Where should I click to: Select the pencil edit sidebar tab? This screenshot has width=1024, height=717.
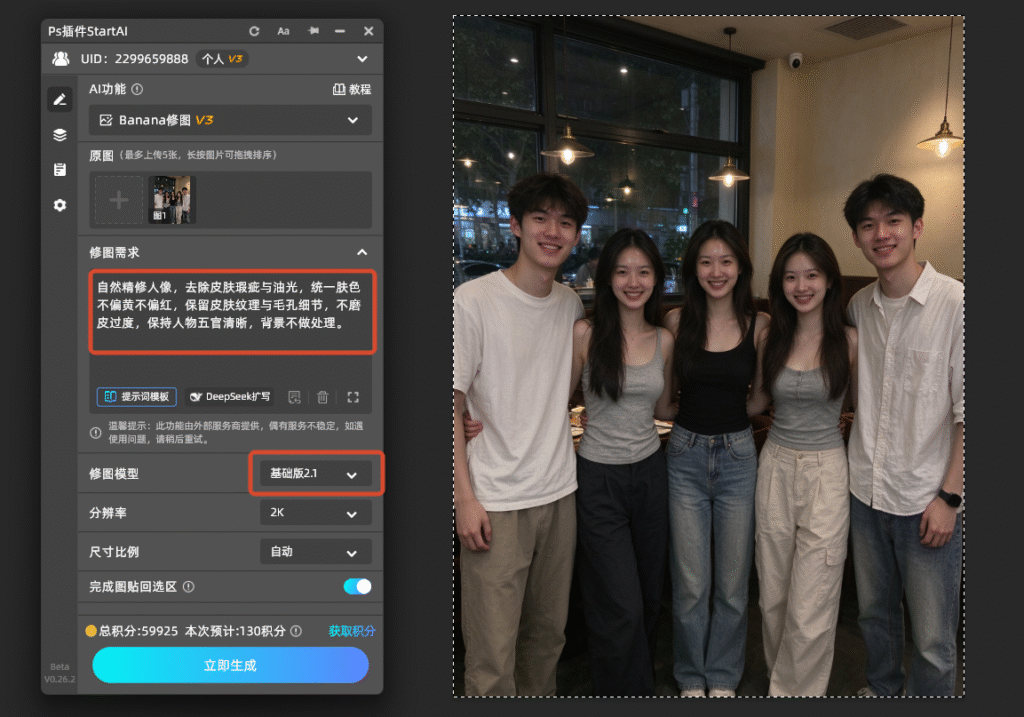(60, 99)
